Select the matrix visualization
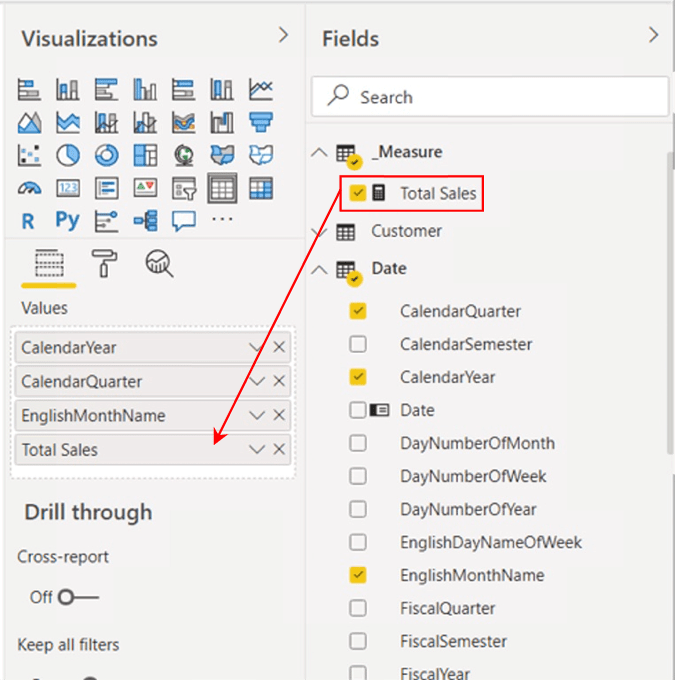This screenshot has width=675, height=680. (260, 188)
